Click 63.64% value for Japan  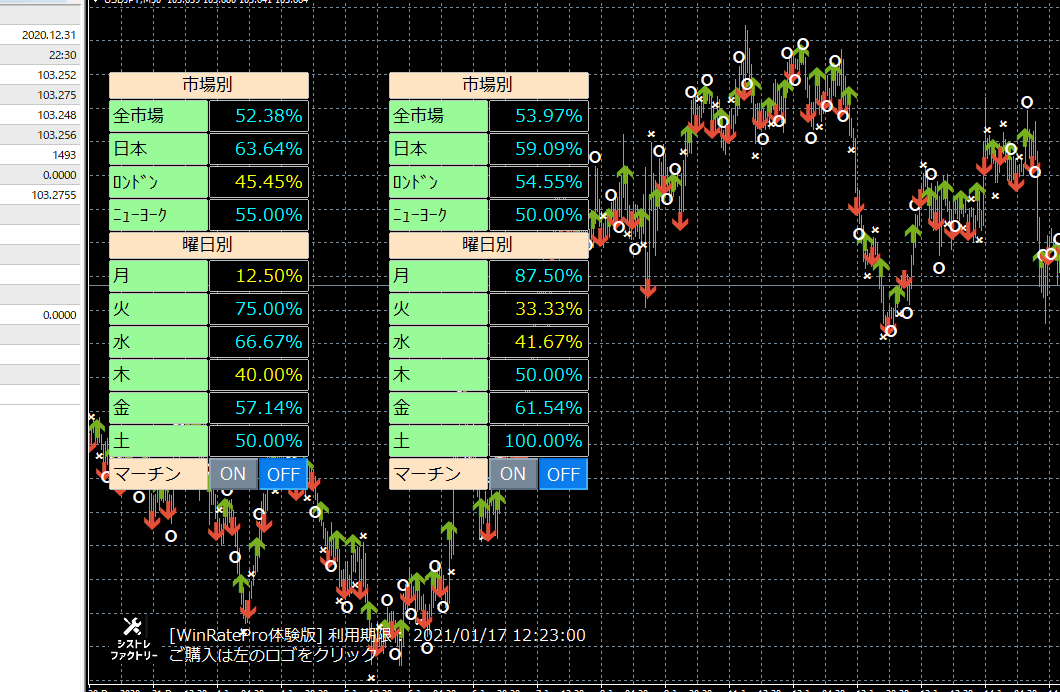(259, 149)
